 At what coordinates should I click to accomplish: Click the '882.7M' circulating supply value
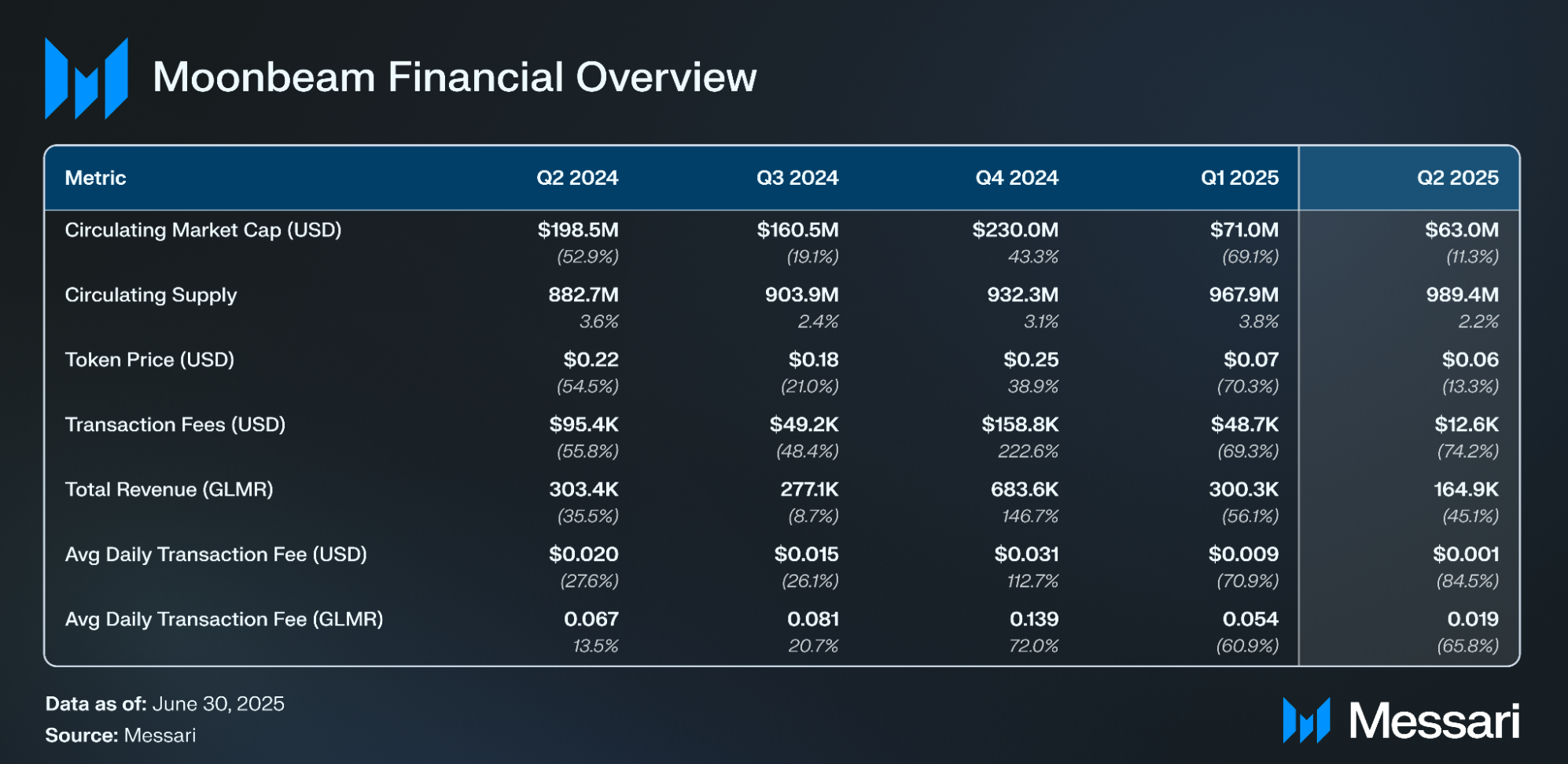pyautogui.click(x=583, y=295)
